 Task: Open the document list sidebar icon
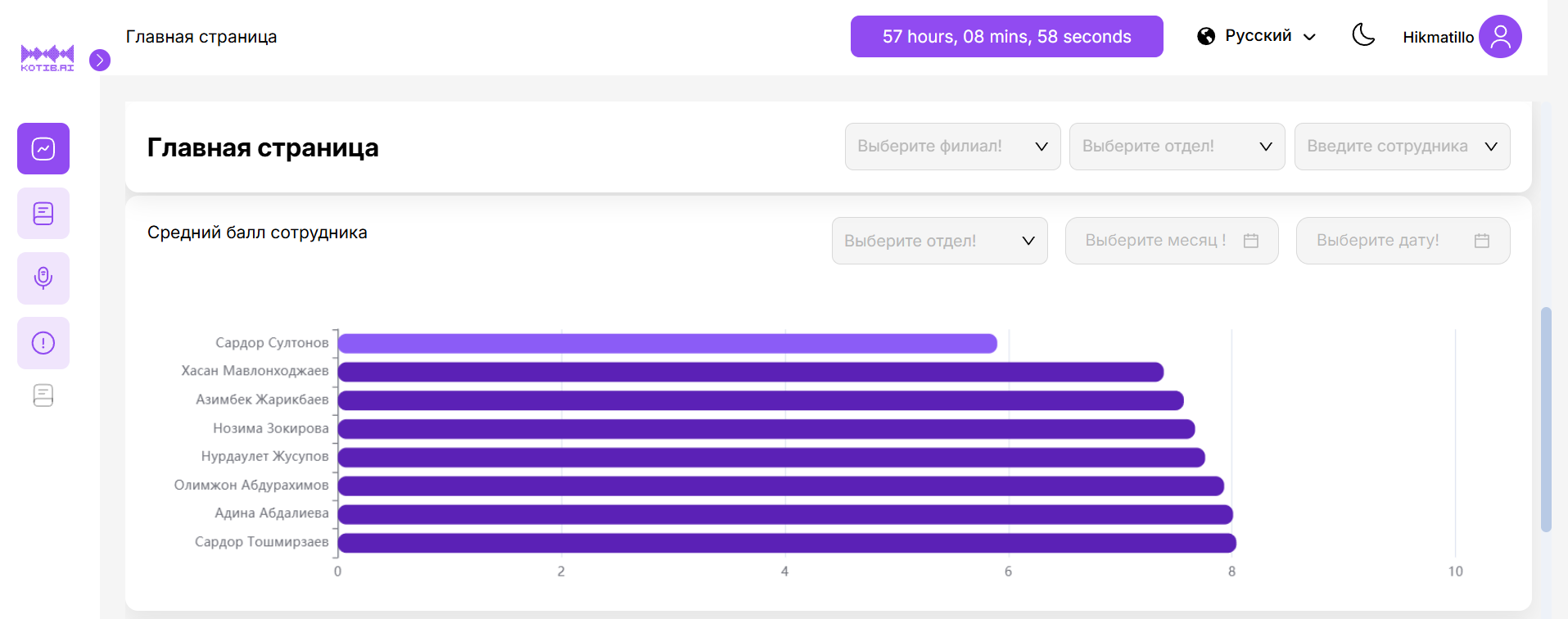[x=43, y=214]
